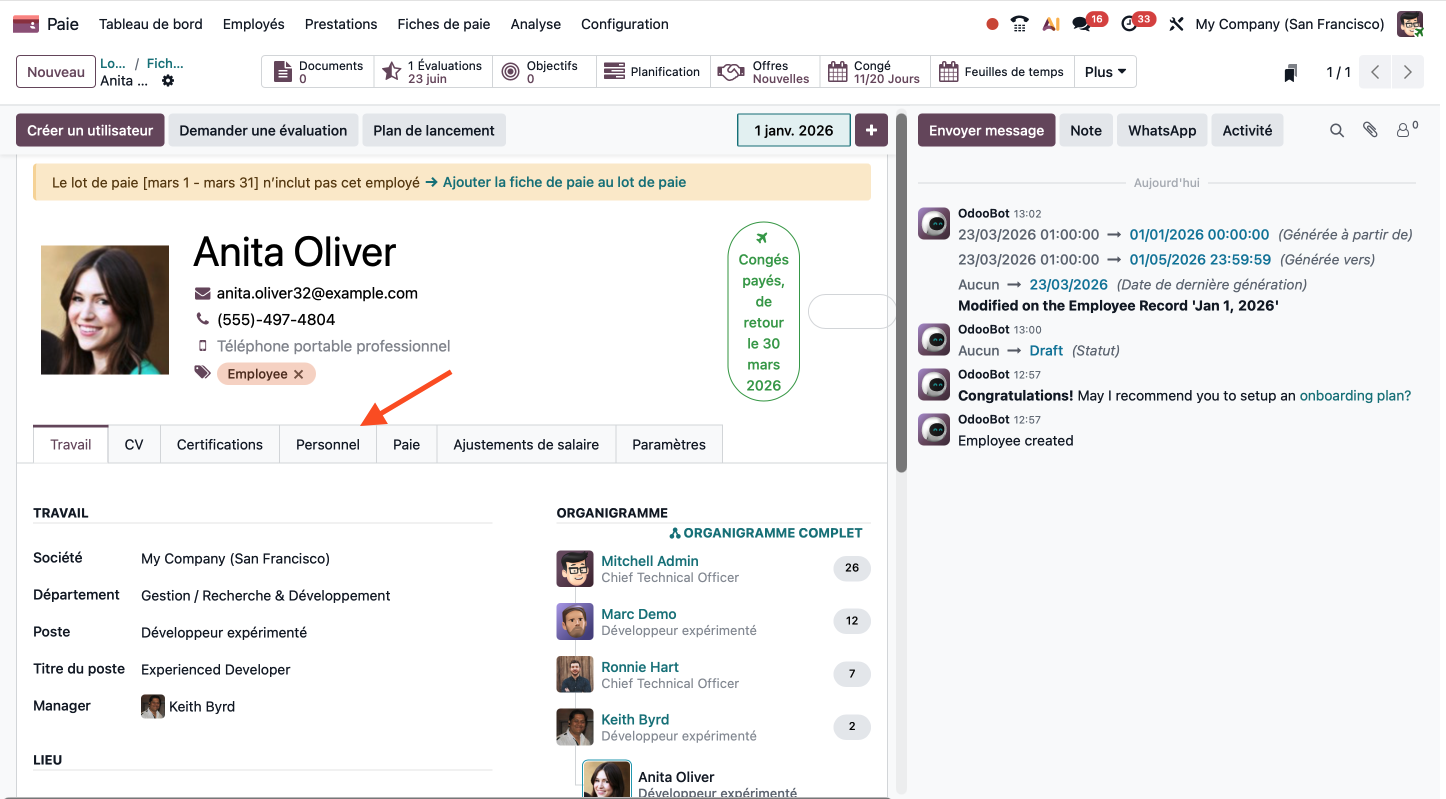
Task: Open the activities clock icon
Action: (1131, 24)
